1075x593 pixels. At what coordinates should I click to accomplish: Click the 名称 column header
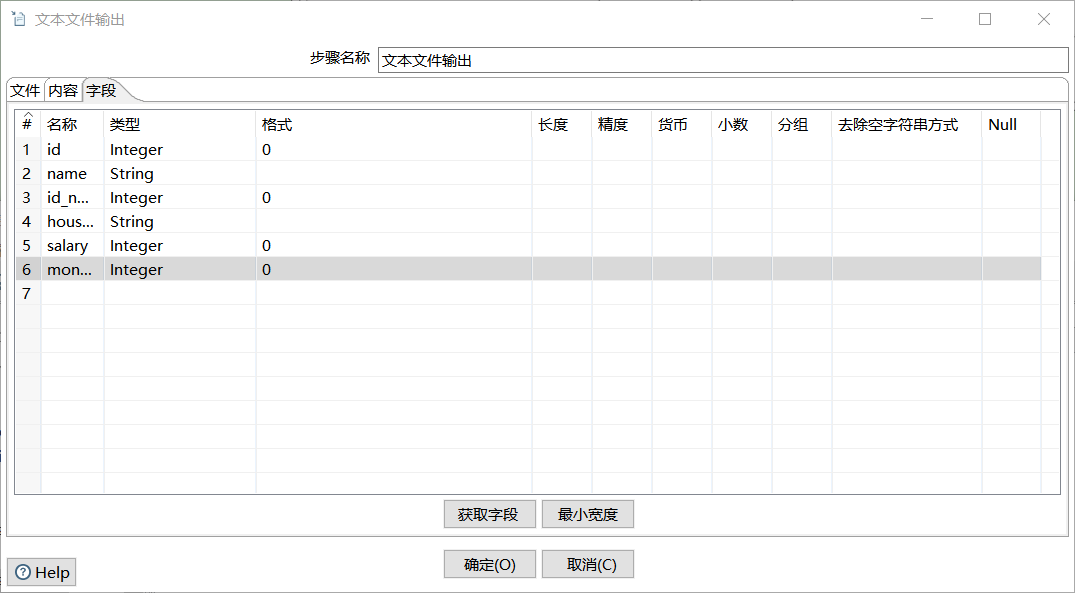[x=73, y=124]
